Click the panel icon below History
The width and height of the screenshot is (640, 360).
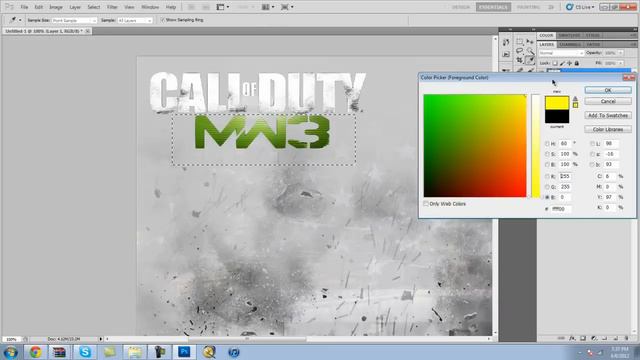(506, 54)
